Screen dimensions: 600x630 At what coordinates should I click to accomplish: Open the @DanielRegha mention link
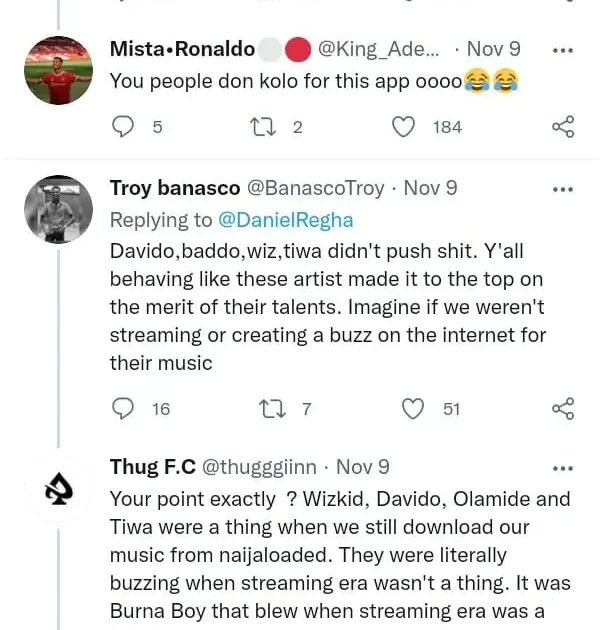tap(286, 220)
